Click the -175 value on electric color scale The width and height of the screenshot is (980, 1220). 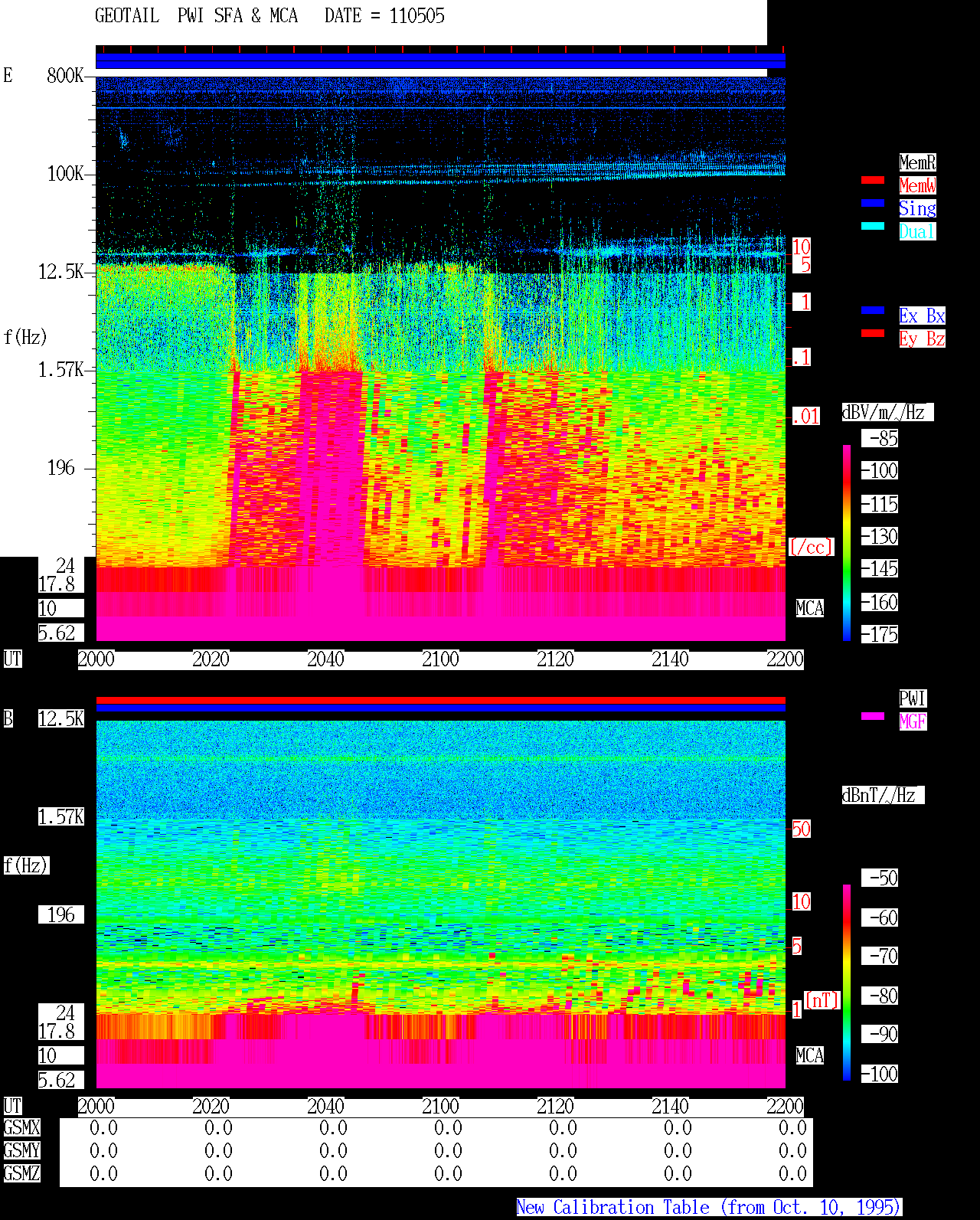[x=880, y=635]
